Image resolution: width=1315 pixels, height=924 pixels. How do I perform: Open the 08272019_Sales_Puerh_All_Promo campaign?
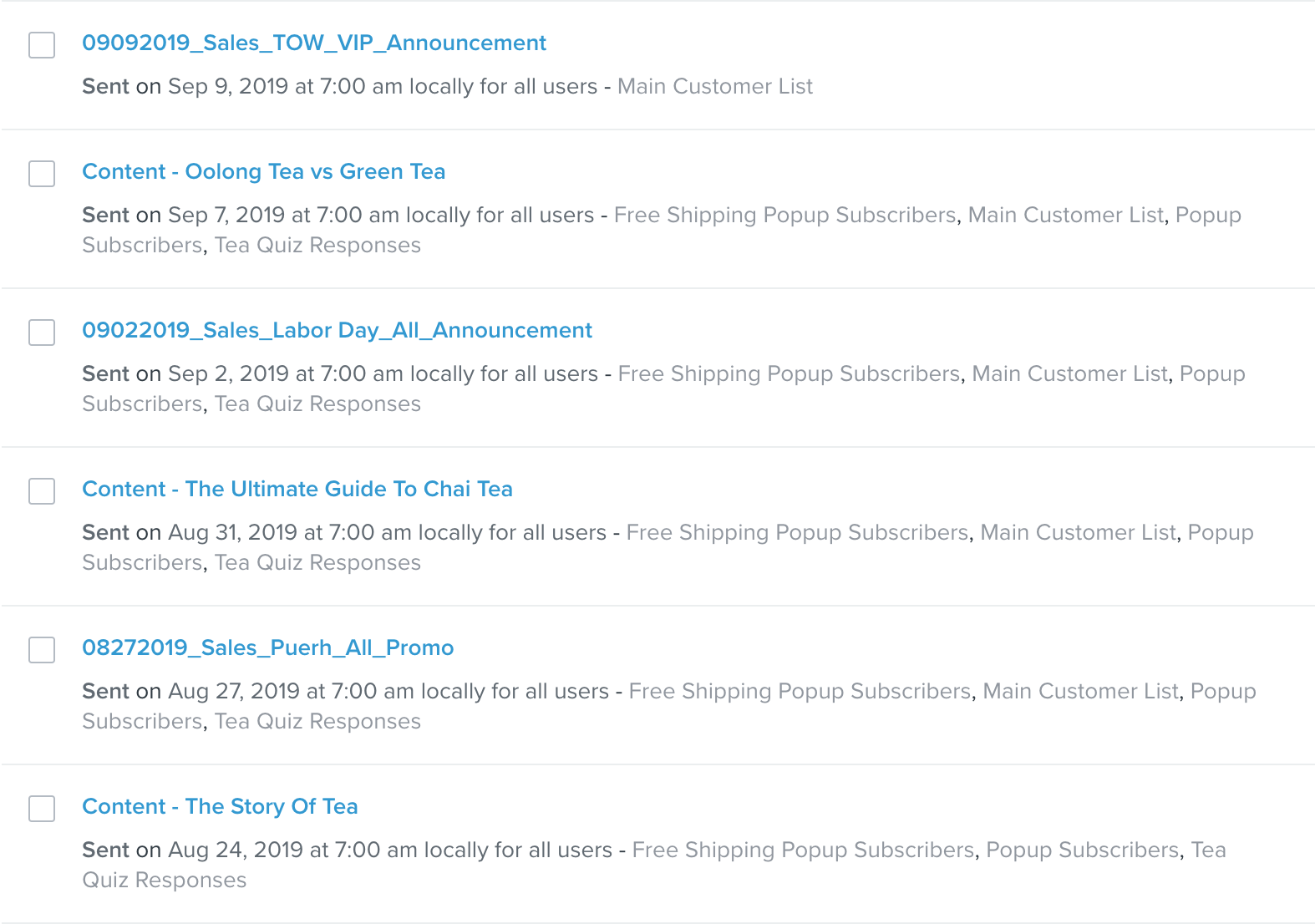268,648
